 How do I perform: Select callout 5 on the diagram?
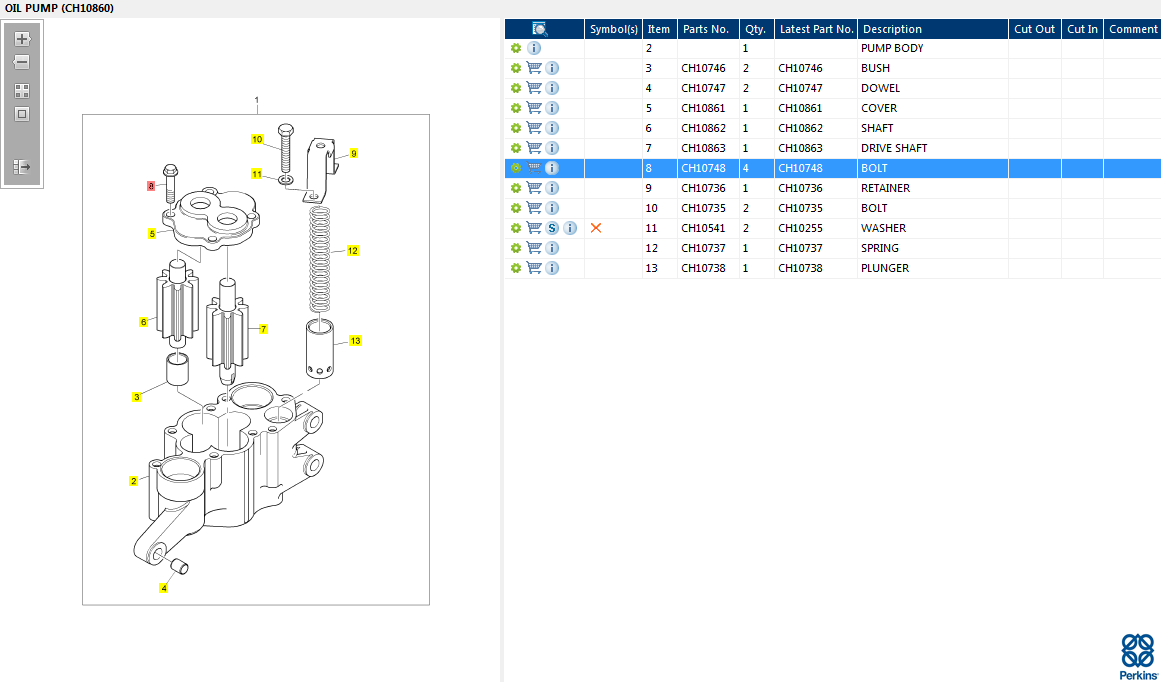coord(152,234)
